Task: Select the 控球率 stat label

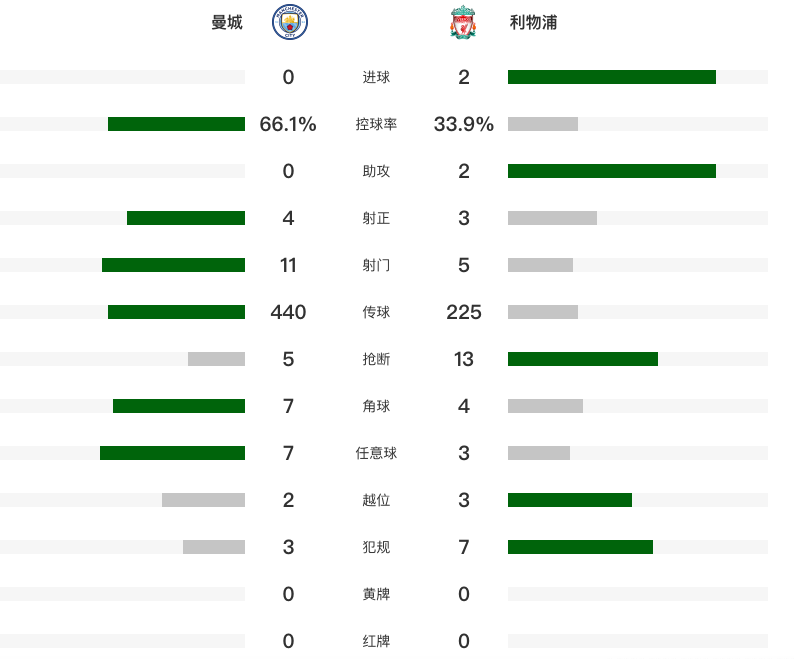Action: 376,124
